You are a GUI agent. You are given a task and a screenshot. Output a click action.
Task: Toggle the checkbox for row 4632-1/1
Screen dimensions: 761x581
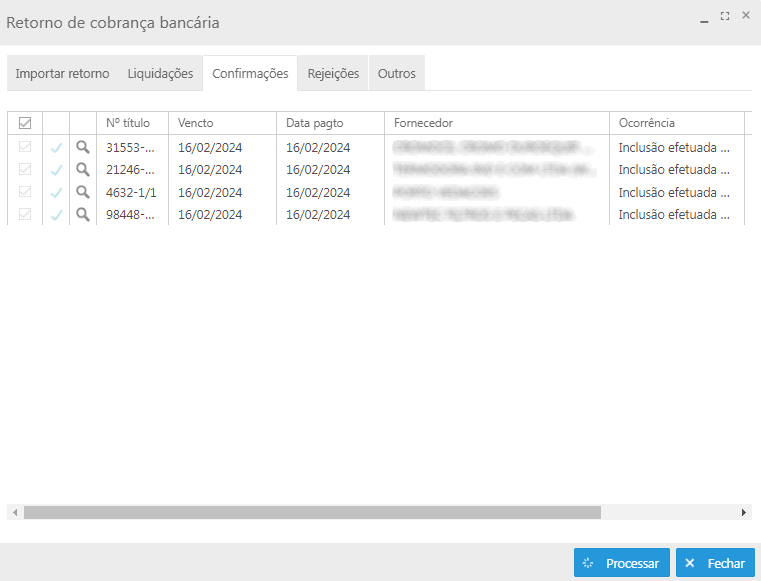[25, 192]
